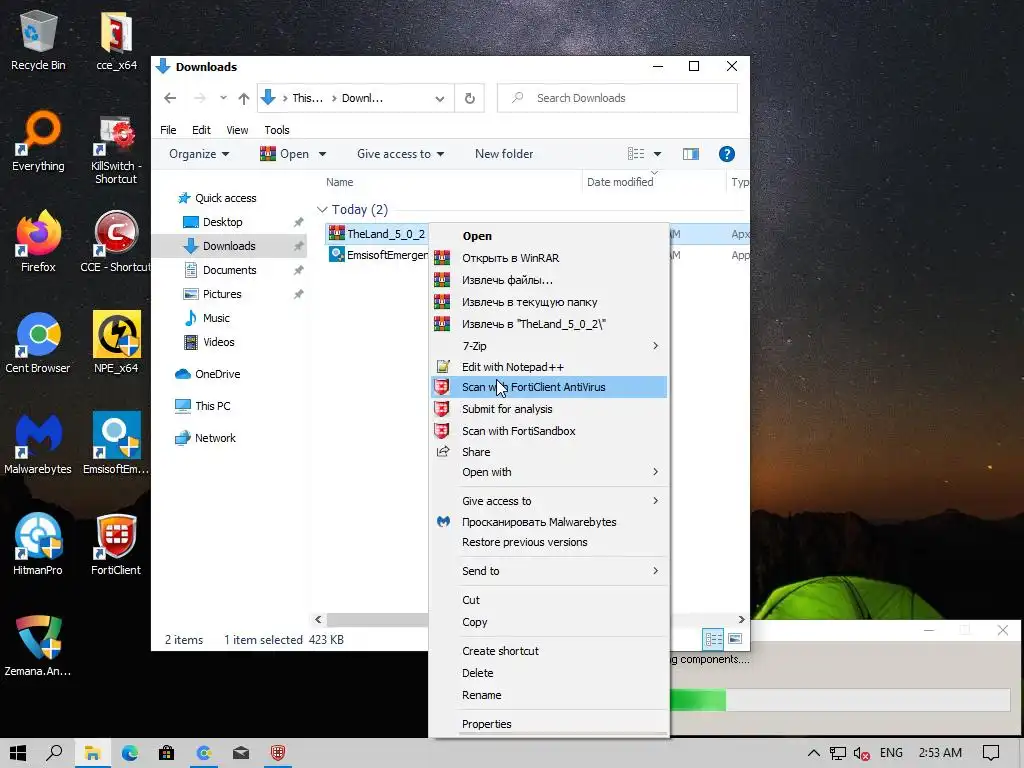The width and height of the screenshot is (1024, 768).
Task: Open the Organize dropdown
Action: (x=199, y=154)
